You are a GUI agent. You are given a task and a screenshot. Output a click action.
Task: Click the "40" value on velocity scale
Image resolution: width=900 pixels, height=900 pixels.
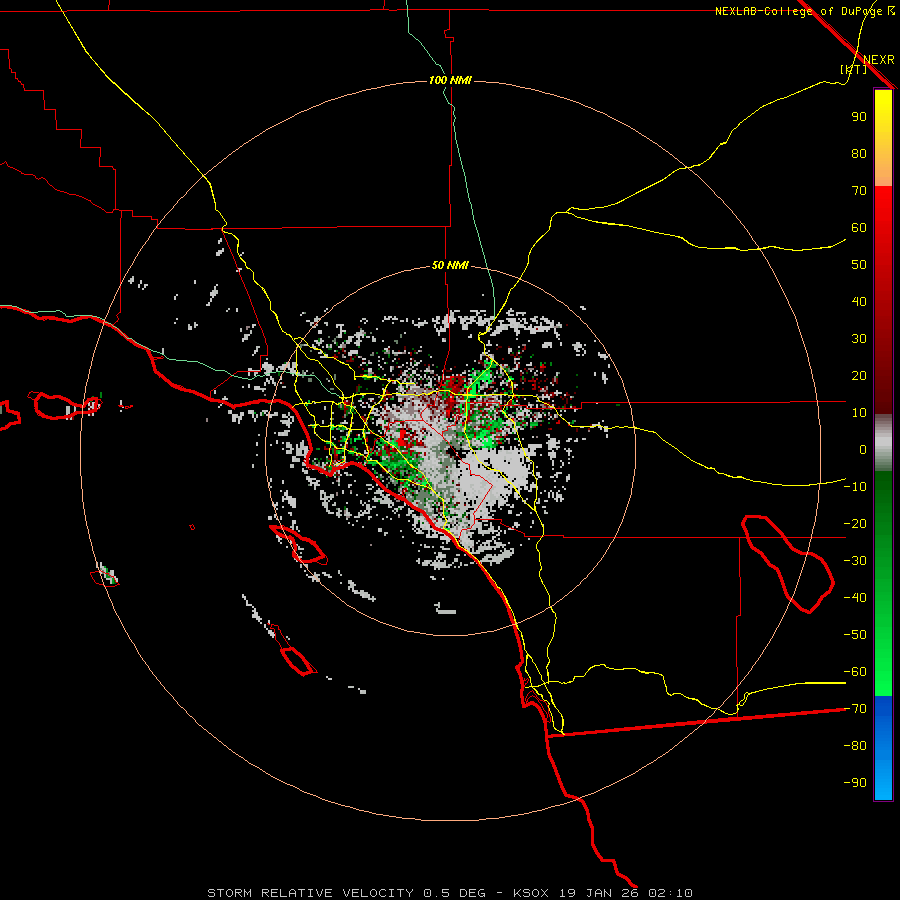point(859,301)
